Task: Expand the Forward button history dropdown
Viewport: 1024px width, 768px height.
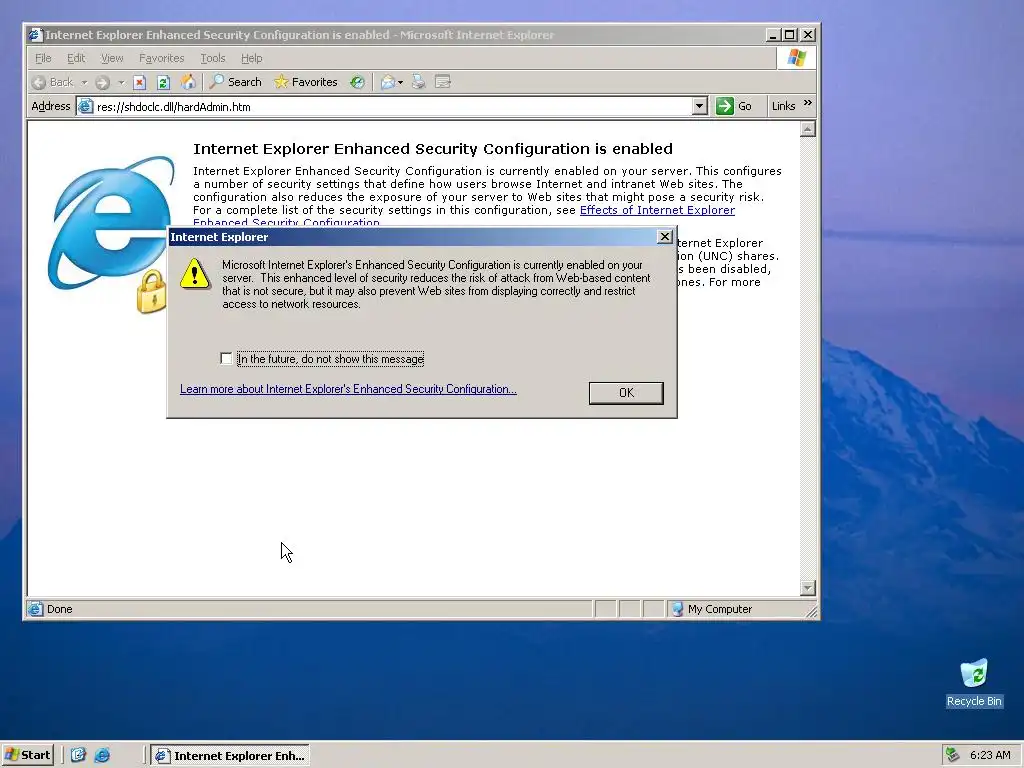Action: click(x=121, y=82)
